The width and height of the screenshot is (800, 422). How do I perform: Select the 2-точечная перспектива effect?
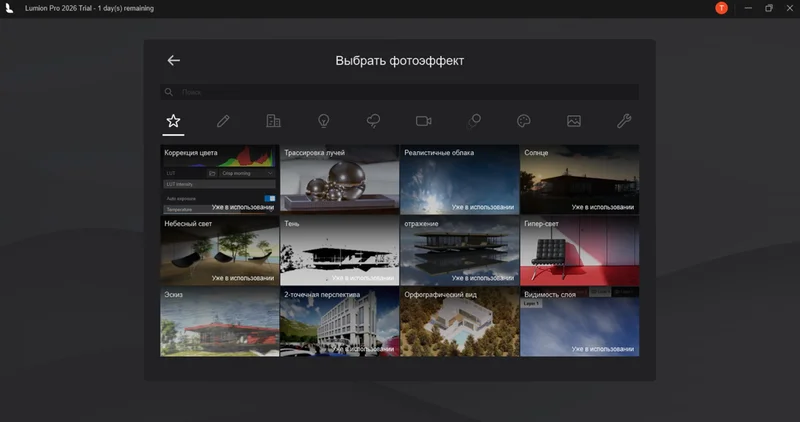point(340,321)
